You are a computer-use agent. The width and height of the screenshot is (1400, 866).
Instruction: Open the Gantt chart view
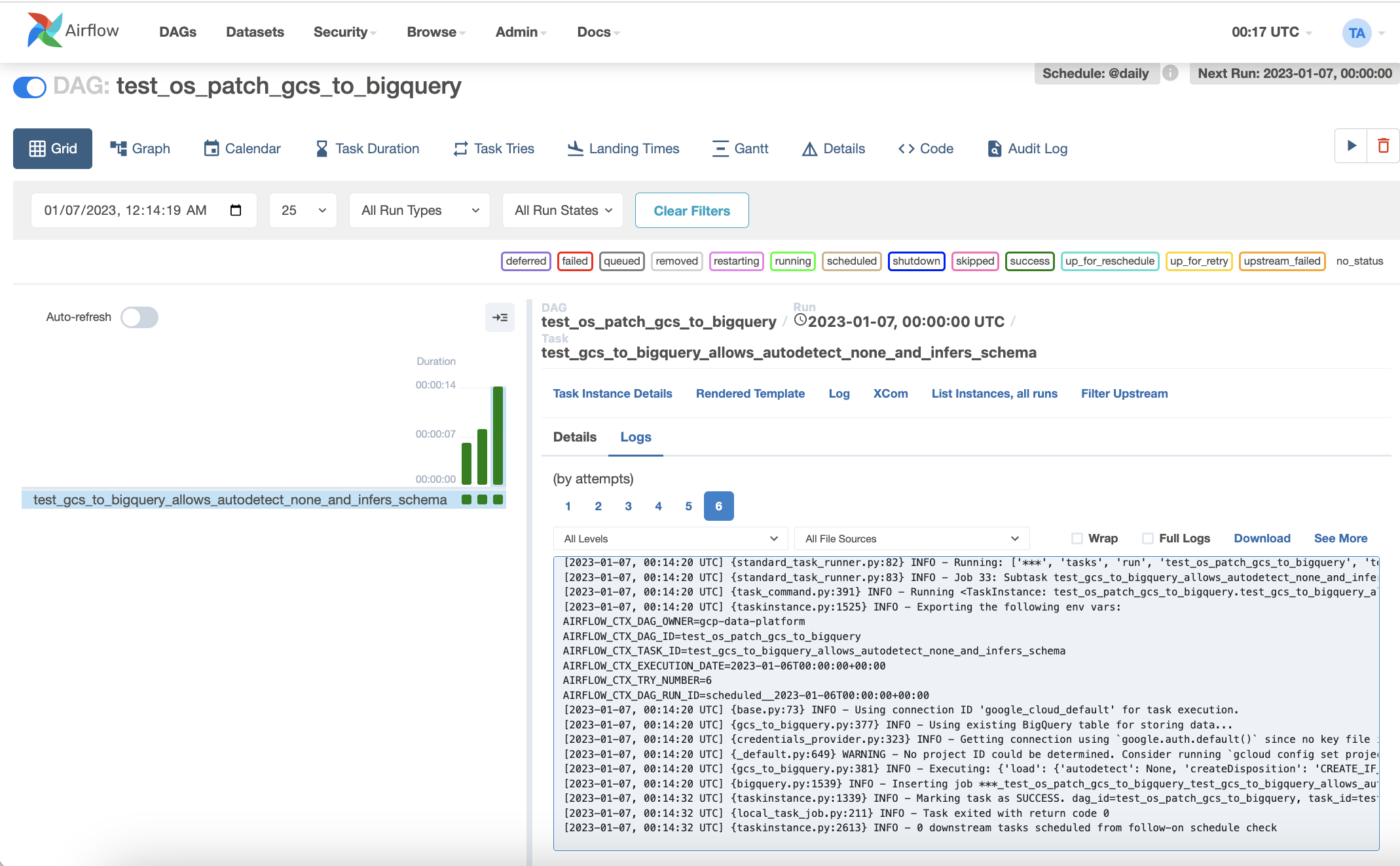[x=741, y=149]
